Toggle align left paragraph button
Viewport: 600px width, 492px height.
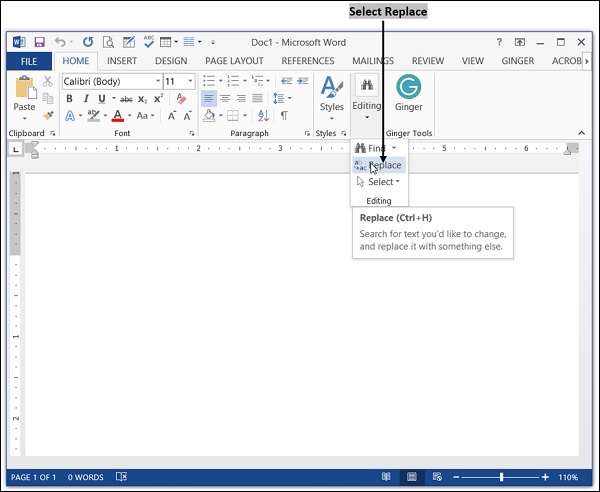(x=209, y=99)
